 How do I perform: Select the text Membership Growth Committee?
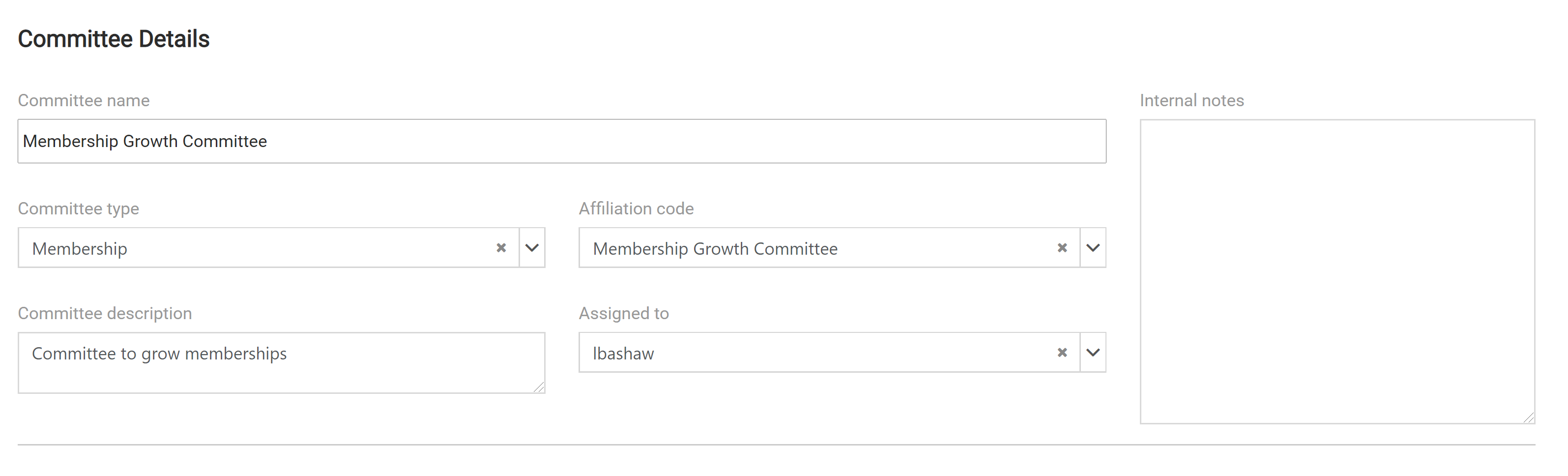[x=144, y=141]
